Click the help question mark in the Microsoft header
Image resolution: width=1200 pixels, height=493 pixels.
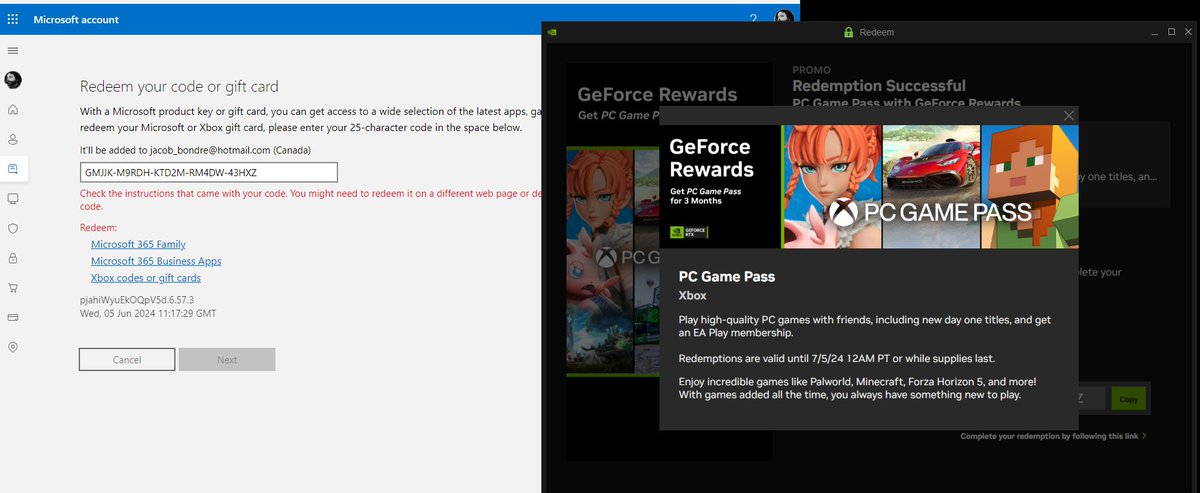point(753,19)
